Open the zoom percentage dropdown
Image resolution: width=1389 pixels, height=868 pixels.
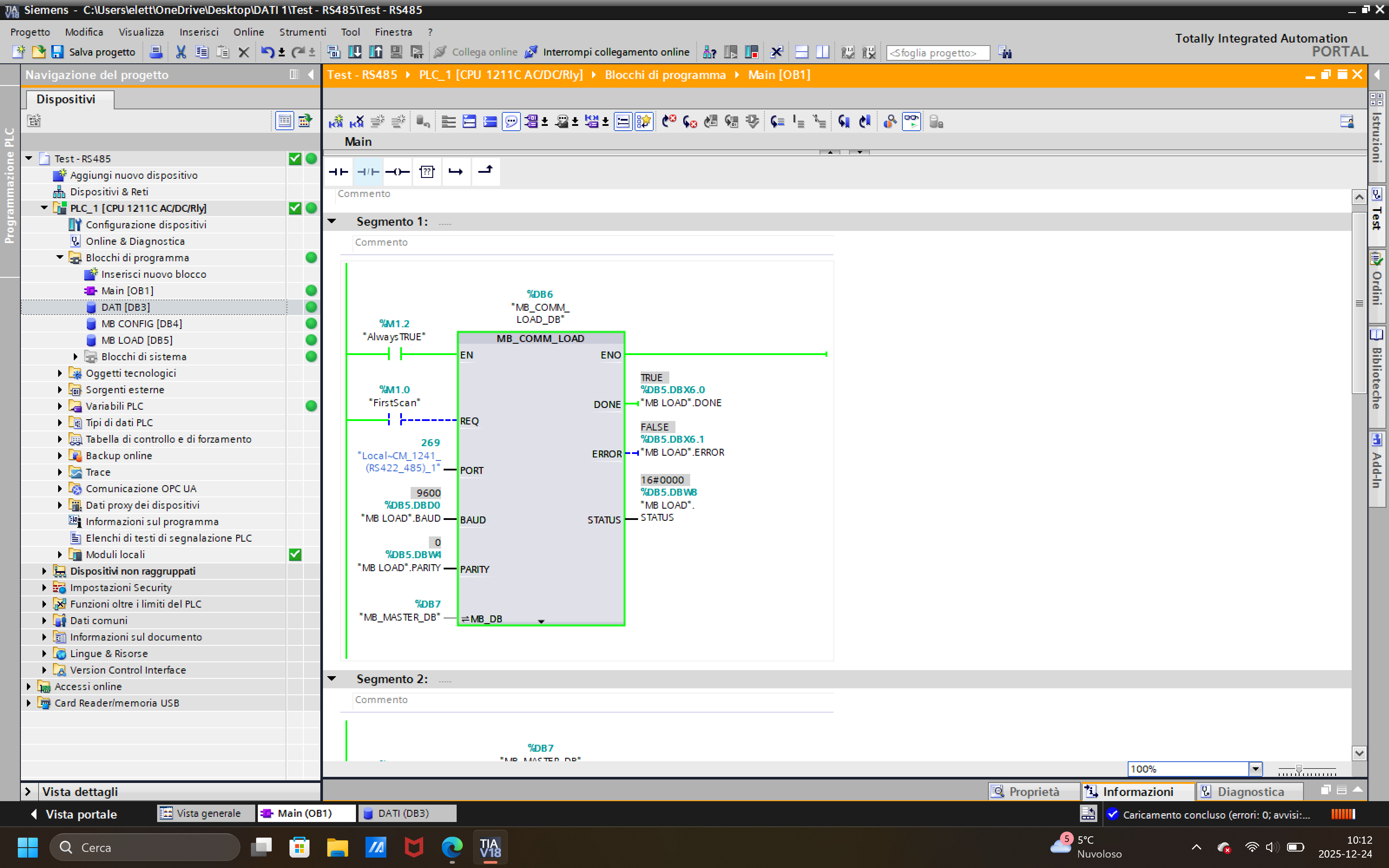pyautogui.click(x=1255, y=769)
